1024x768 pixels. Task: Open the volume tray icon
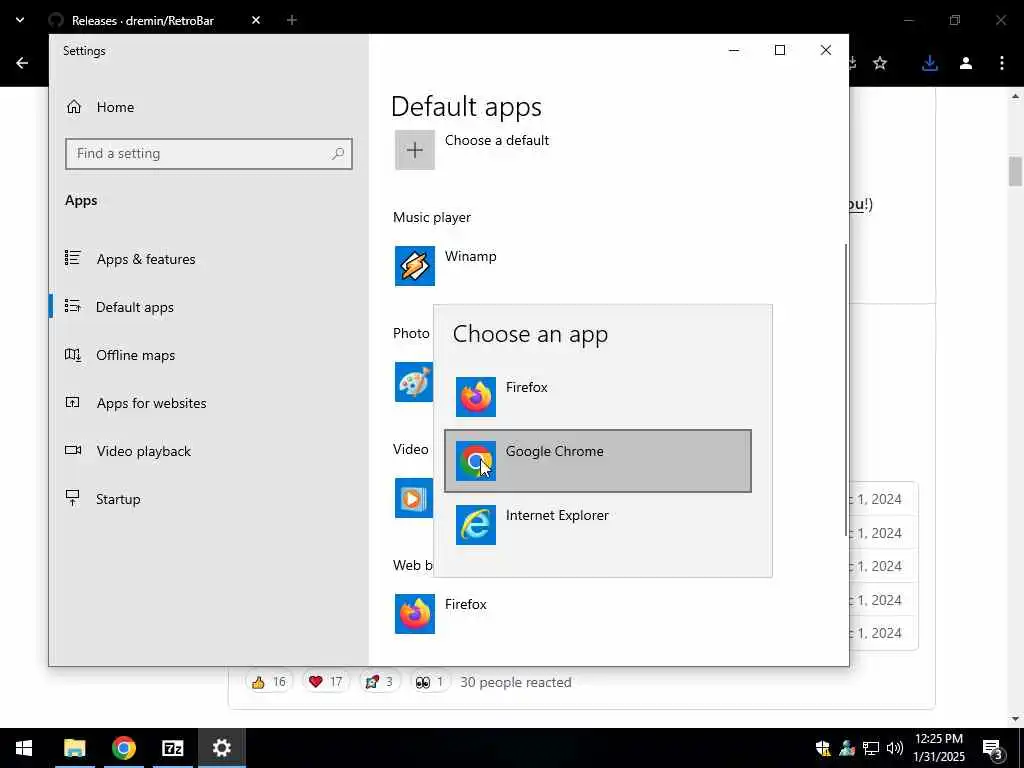coord(895,748)
